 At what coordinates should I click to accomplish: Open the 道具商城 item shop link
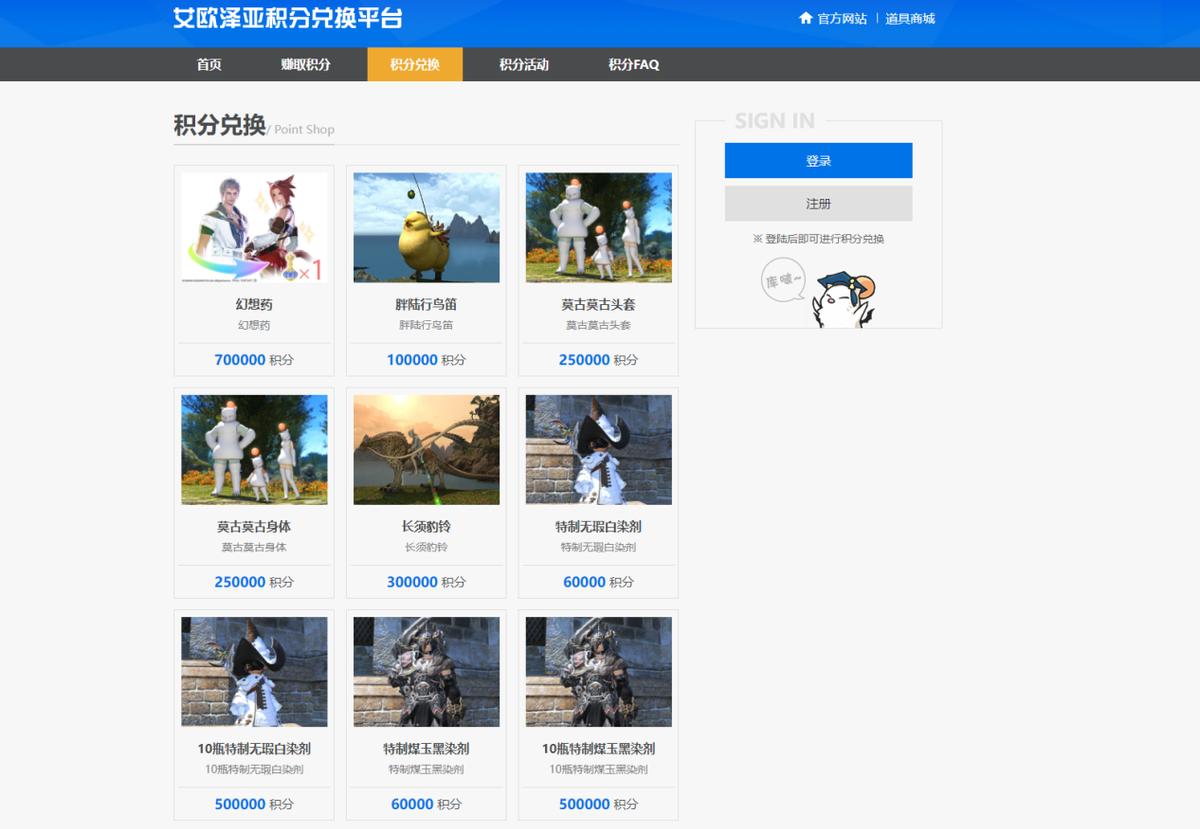(910, 17)
